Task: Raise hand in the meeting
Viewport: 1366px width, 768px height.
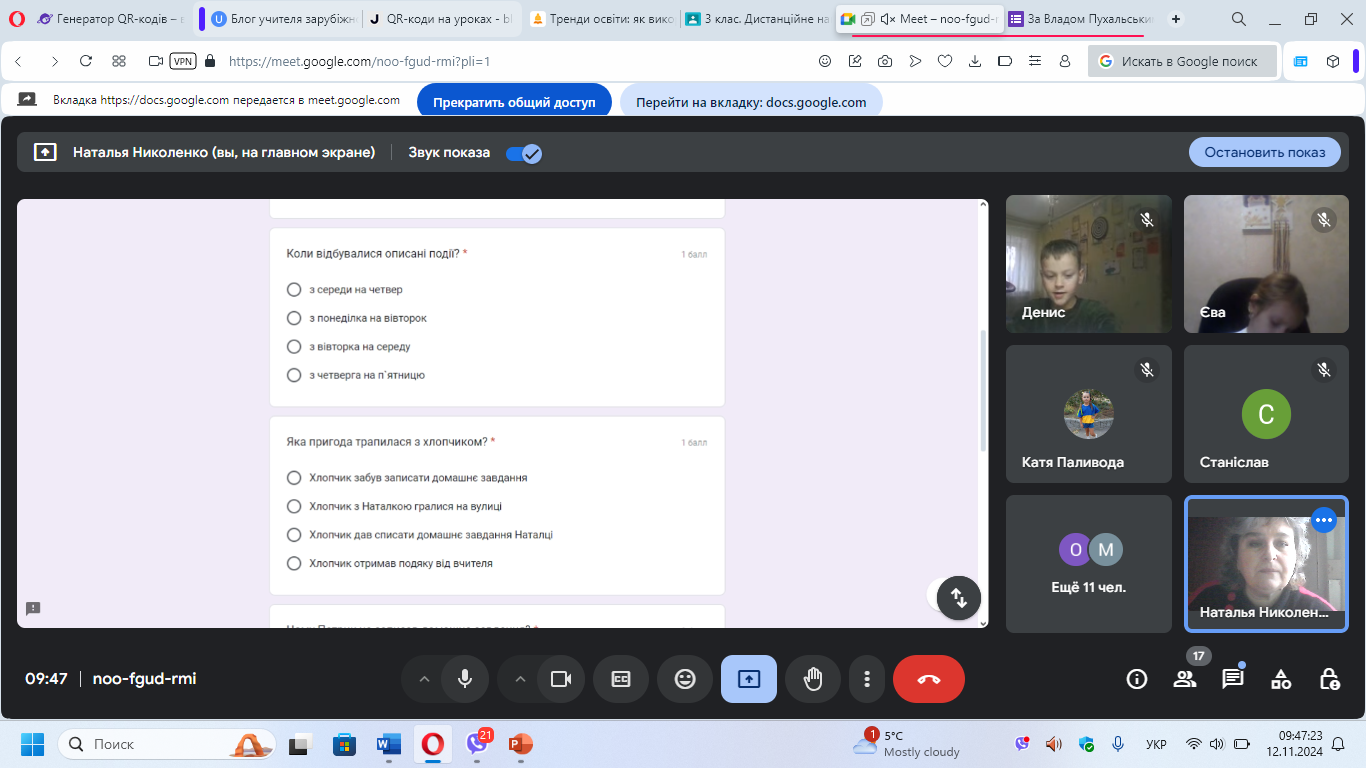Action: 813,679
